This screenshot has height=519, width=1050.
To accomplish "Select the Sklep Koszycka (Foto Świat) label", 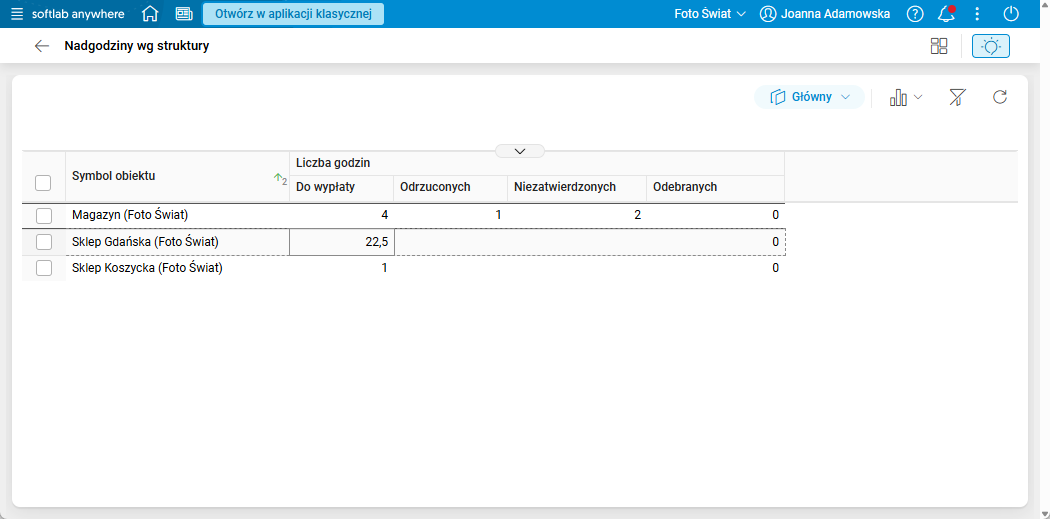I will [147, 268].
